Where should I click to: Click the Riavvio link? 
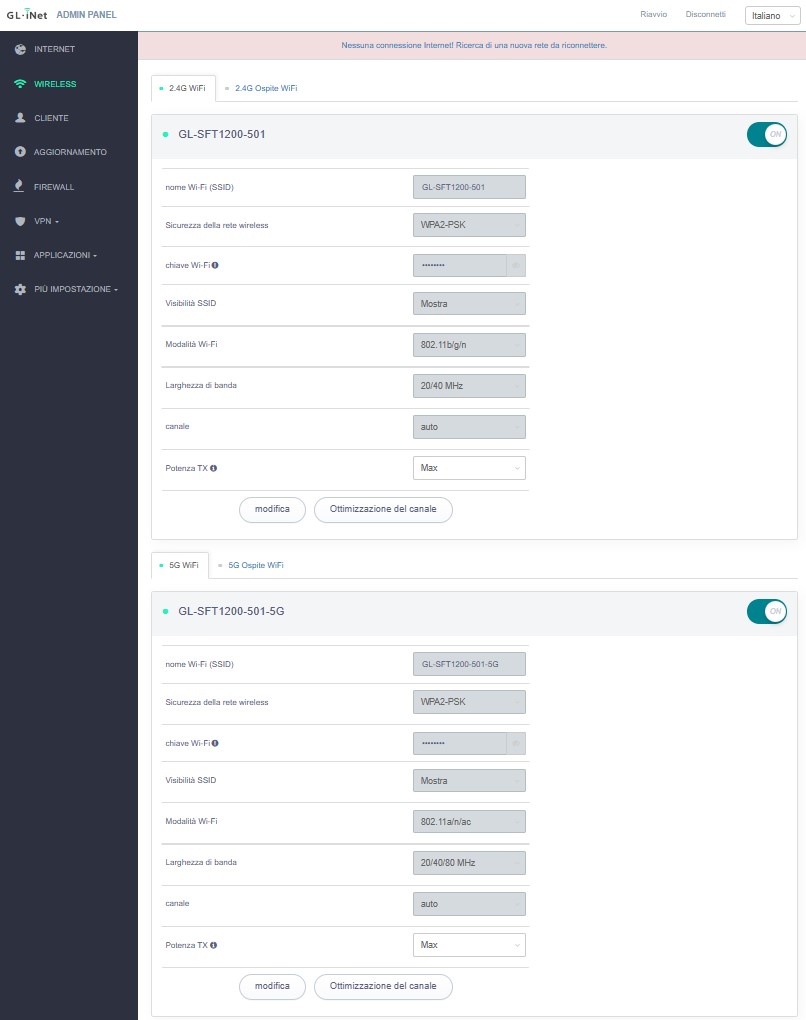click(653, 14)
